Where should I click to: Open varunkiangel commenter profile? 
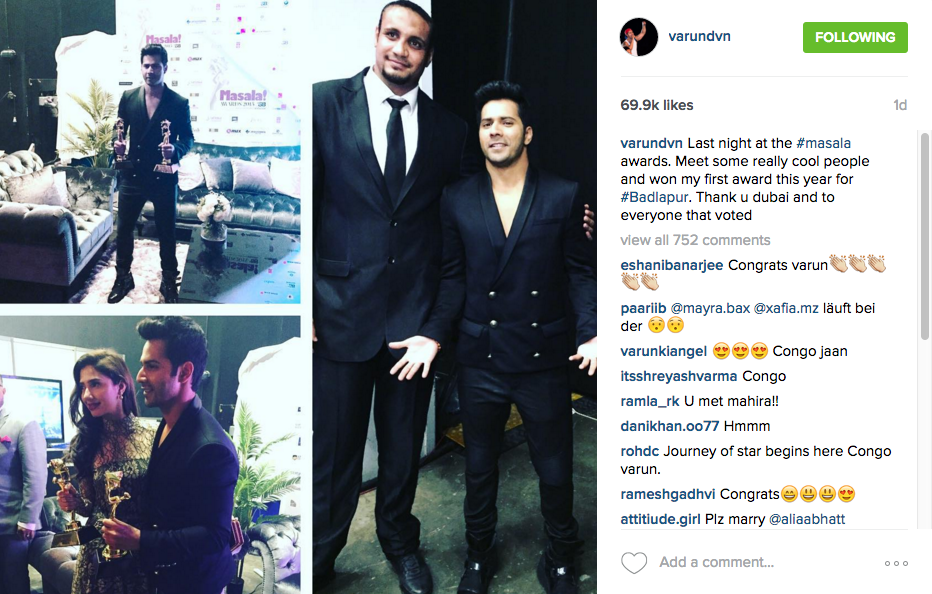(663, 351)
